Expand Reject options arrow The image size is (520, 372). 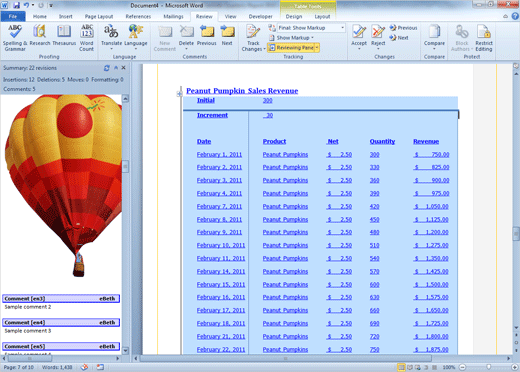coord(378,49)
